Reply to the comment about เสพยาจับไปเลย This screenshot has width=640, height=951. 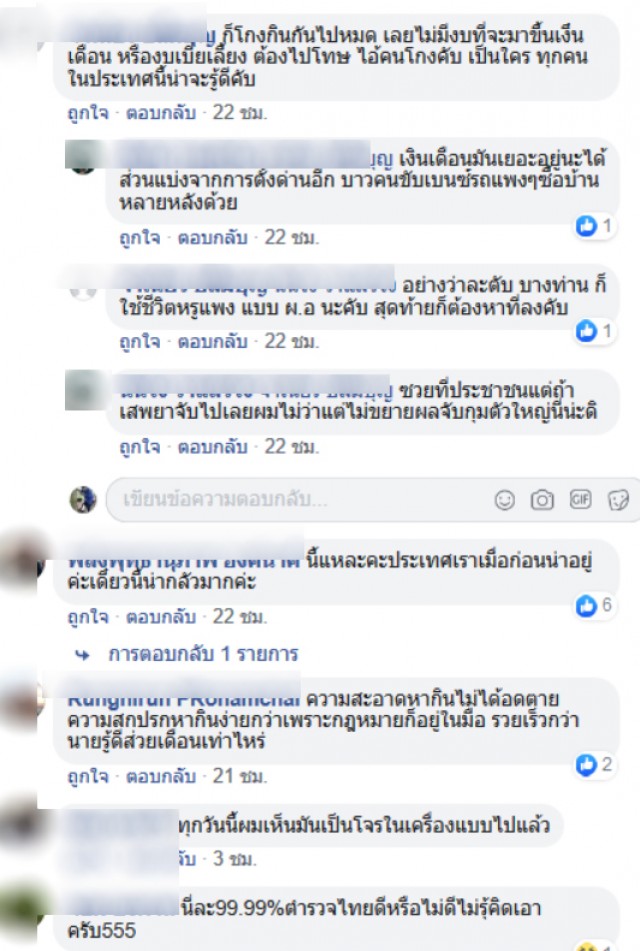click(212, 447)
